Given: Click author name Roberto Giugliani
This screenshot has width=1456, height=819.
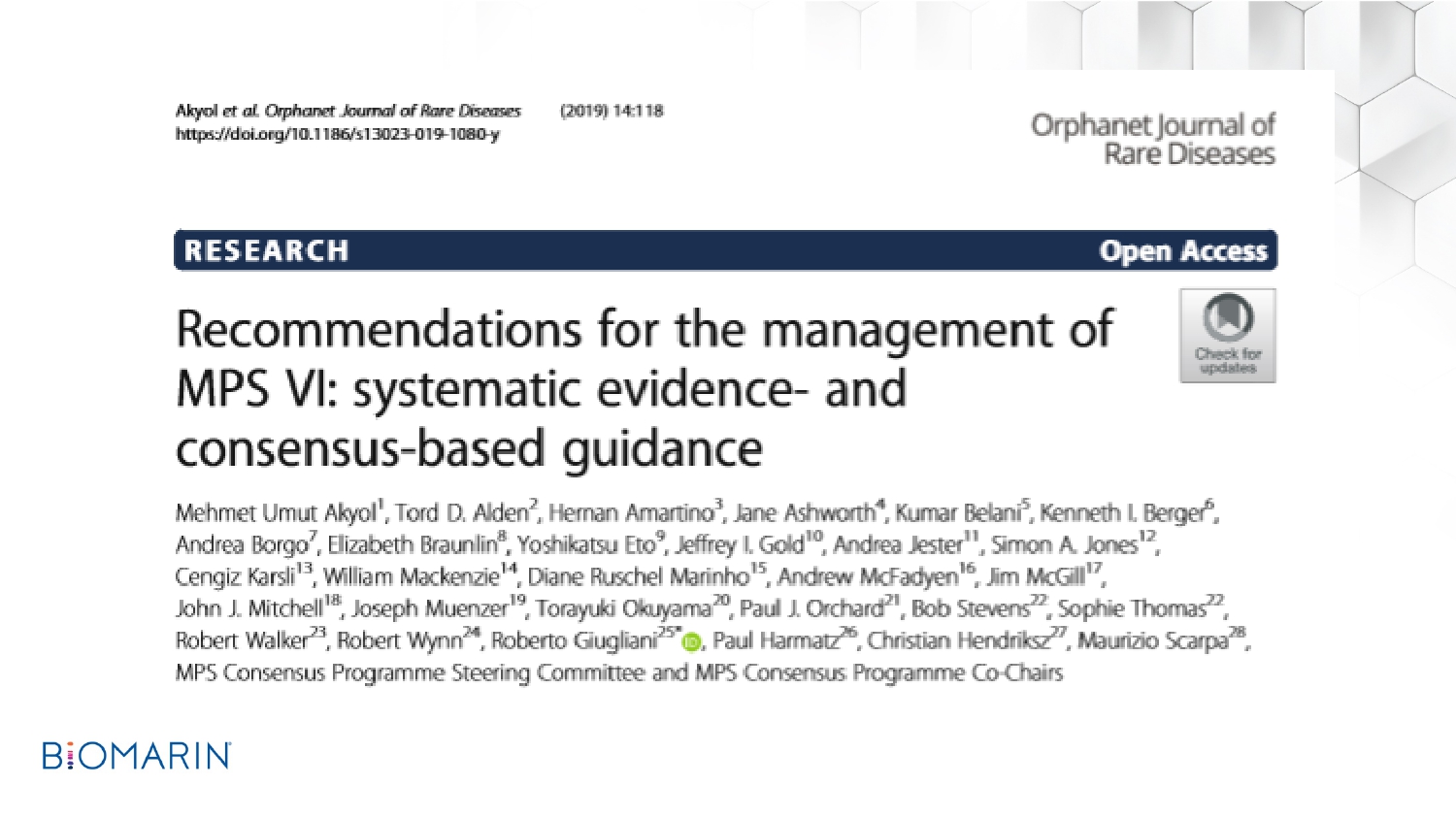Looking at the screenshot, I should pyautogui.click(x=574, y=641).
